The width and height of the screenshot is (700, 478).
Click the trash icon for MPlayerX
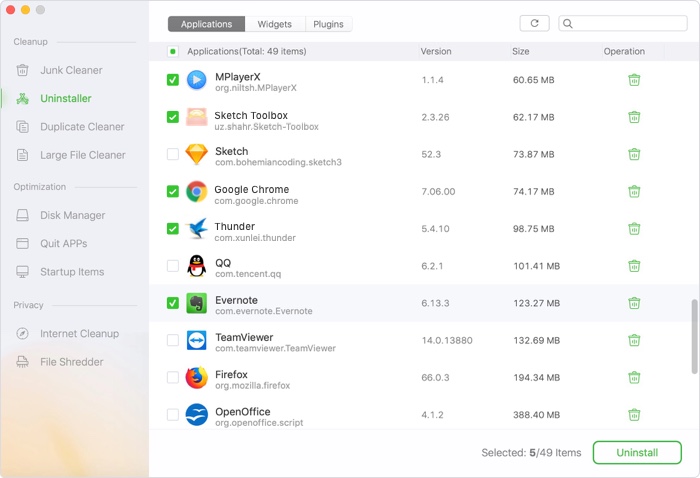click(634, 80)
